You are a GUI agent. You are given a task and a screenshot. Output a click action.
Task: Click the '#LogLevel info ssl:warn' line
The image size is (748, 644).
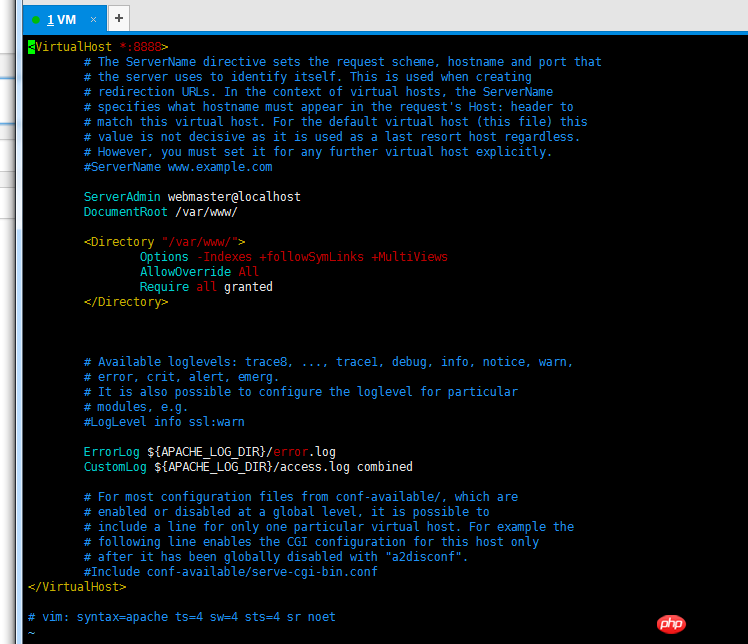pyautogui.click(x=164, y=422)
